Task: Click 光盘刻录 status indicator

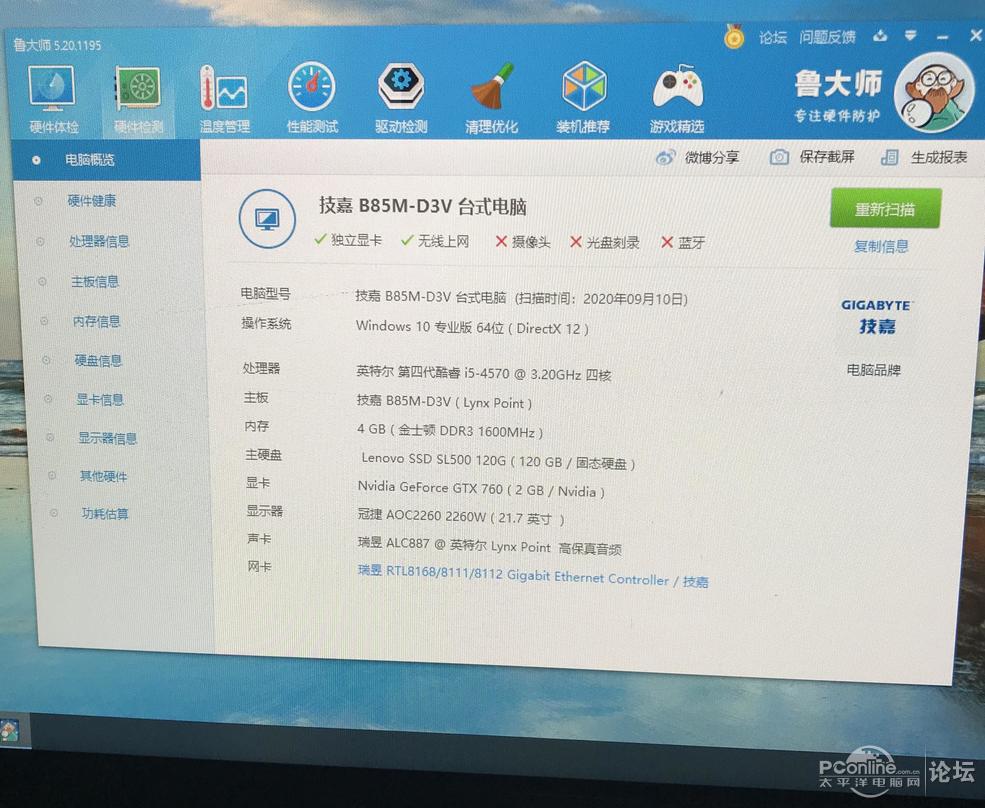Action: coord(604,243)
